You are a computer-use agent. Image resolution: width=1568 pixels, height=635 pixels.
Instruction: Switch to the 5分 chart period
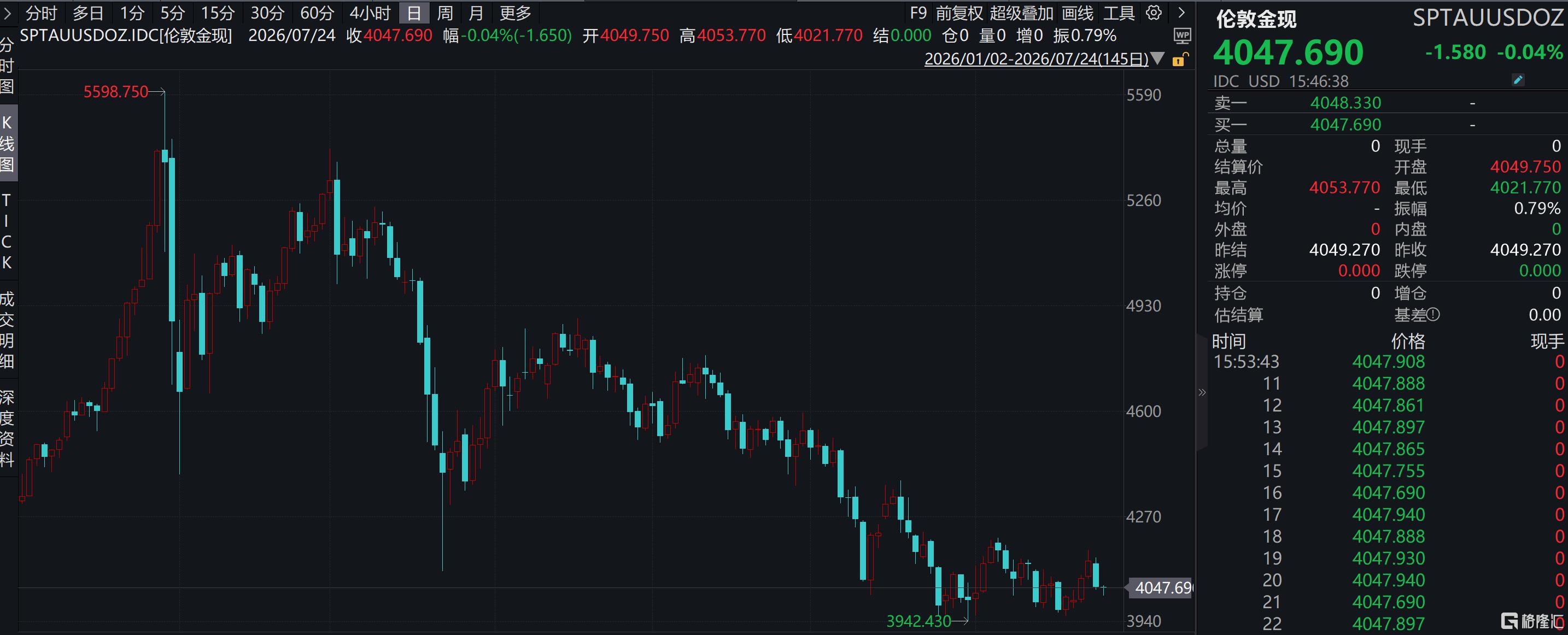click(x=173, y=13)
